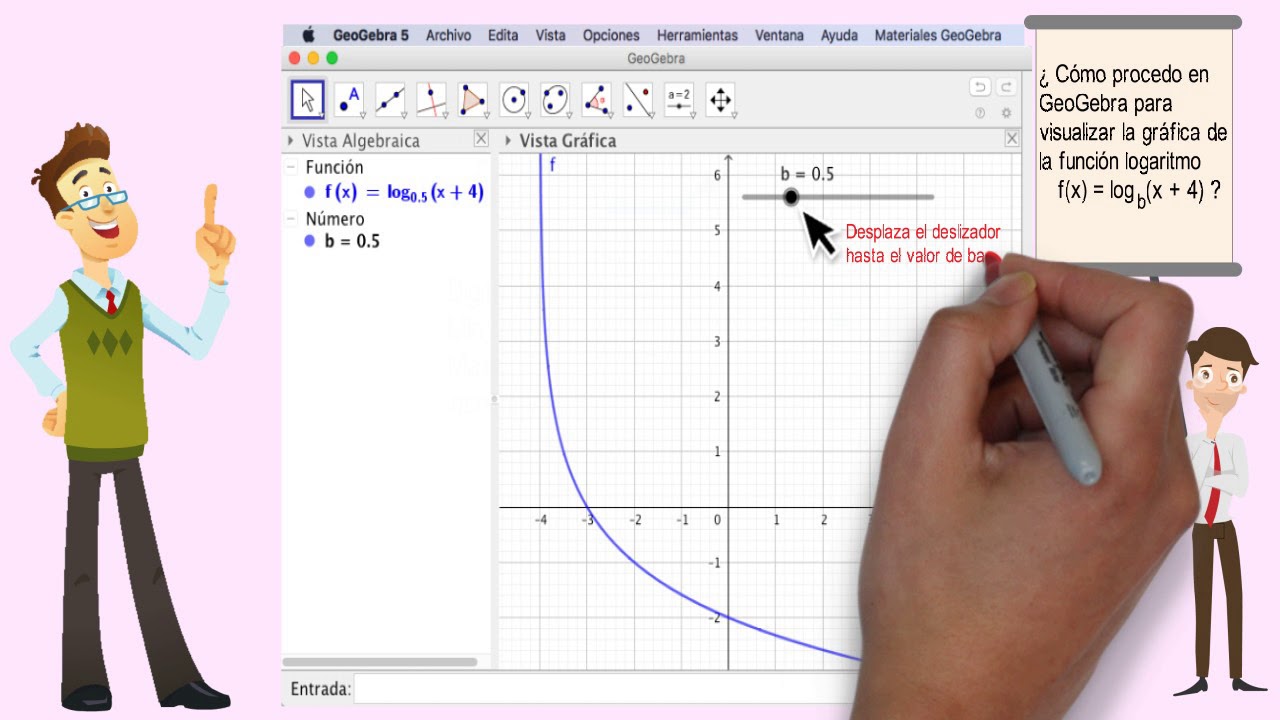Open the Point tool dropdown arrow
Screen dimensions: 1280x720
click(362, 116)
